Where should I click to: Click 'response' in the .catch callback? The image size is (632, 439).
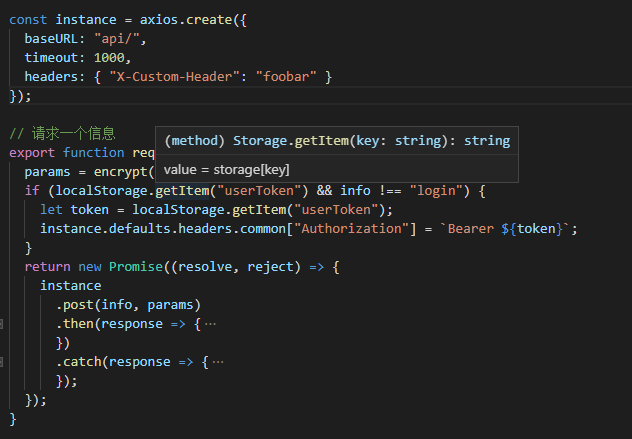139,362
